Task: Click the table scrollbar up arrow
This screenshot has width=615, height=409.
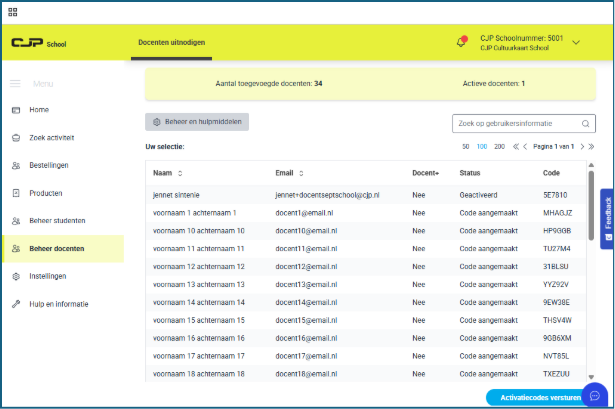Action: [x=591, y=165]
